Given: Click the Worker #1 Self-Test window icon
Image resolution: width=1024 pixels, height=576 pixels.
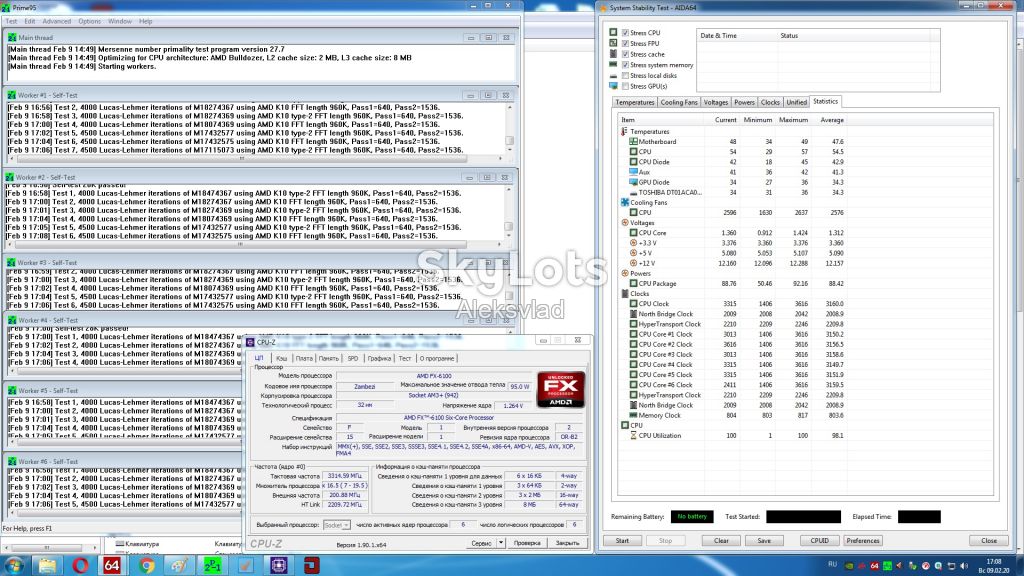Looking at the screenshot, I should 12,95.
